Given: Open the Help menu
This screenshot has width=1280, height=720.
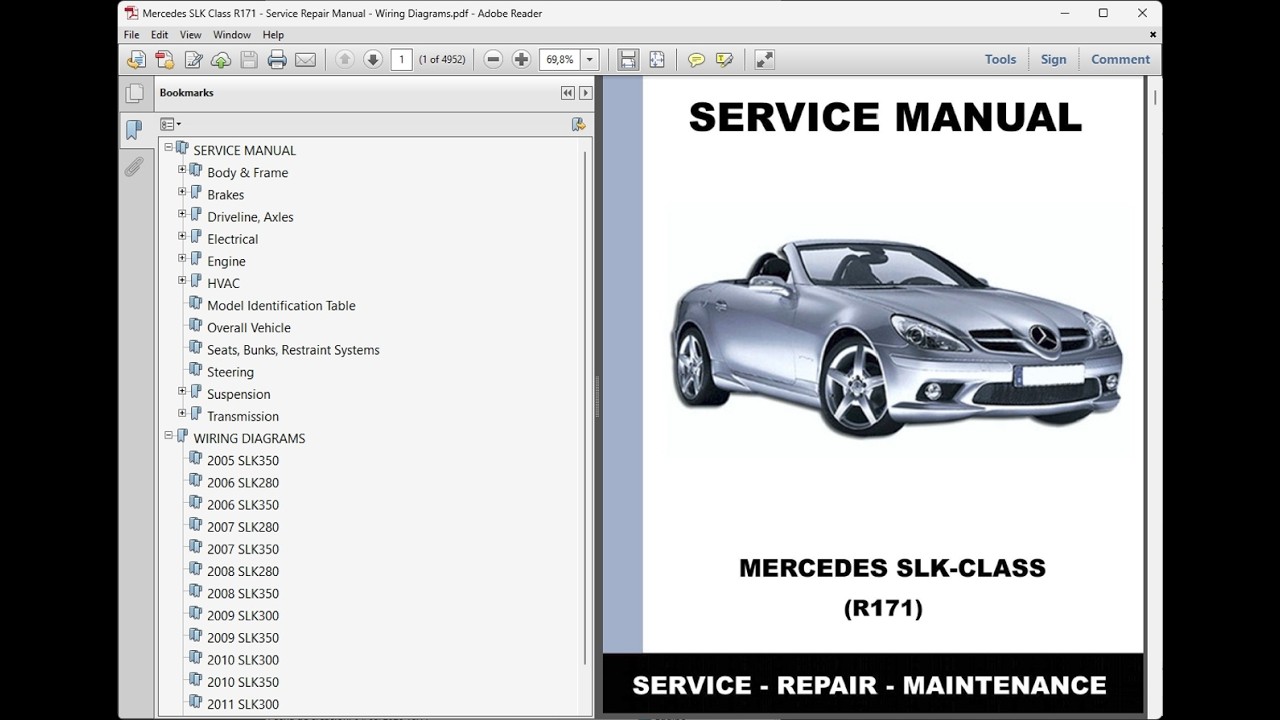Looking at the screenshot, I should (273, 35).
